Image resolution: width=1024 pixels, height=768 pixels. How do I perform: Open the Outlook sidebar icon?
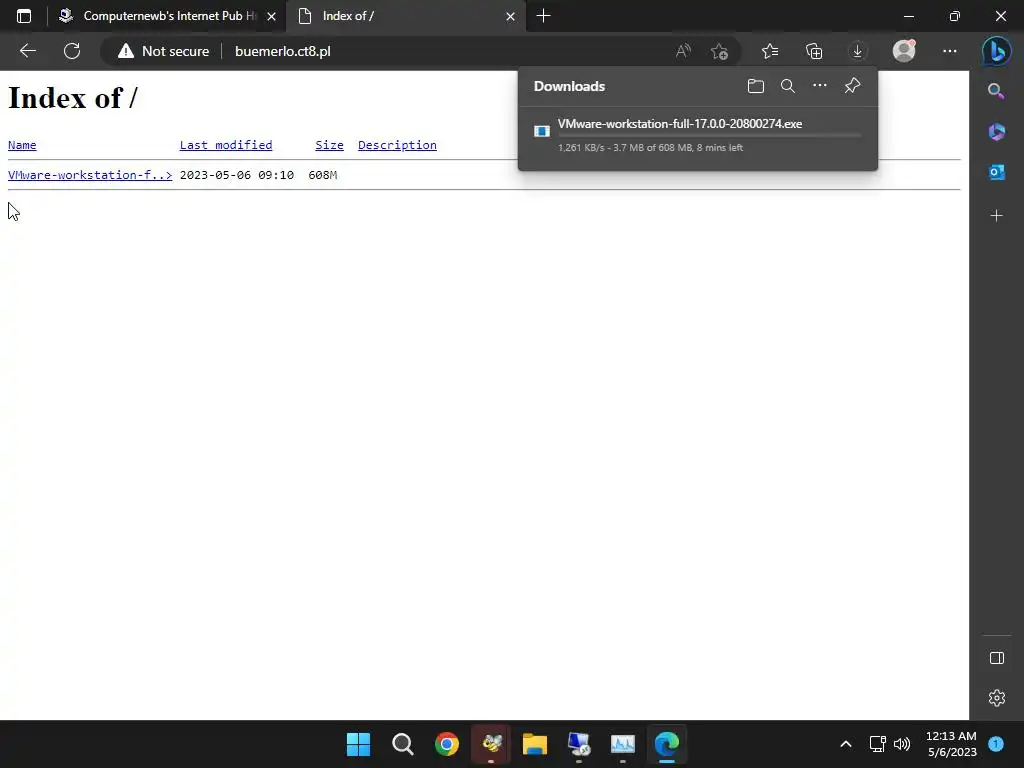(x=997, y=172)
